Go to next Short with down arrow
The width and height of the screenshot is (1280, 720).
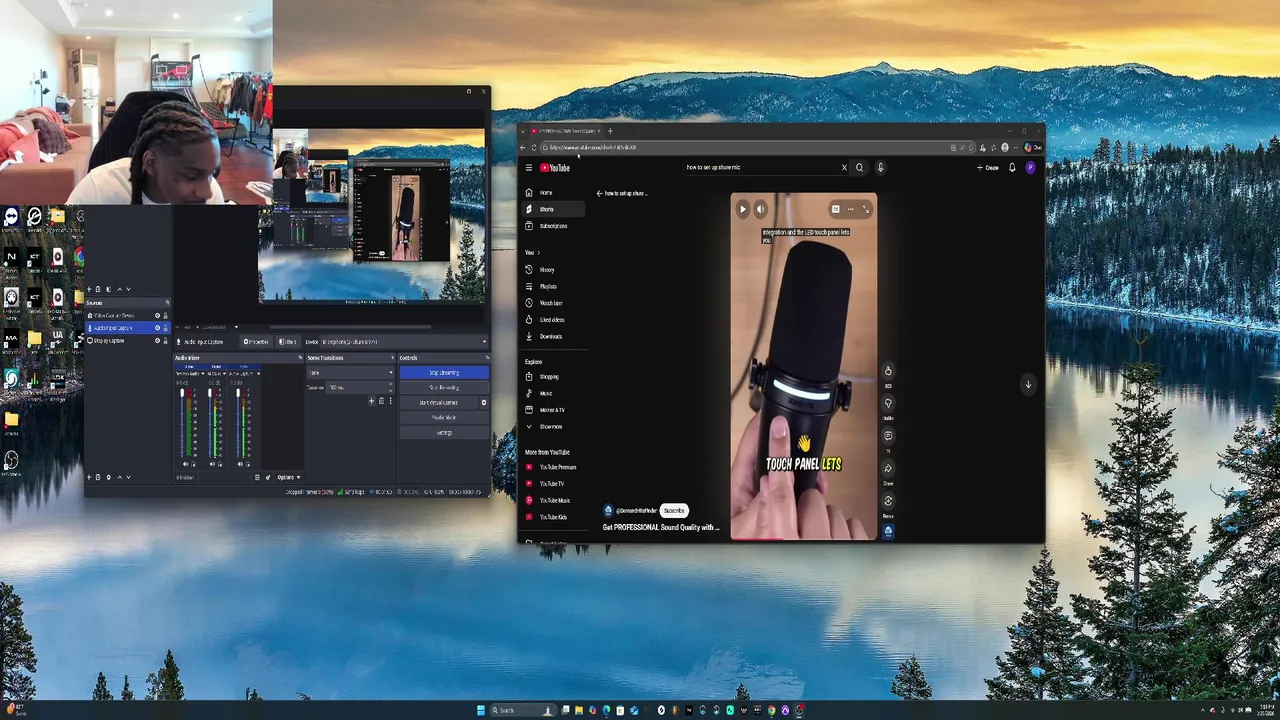click(x=1028, y=384)
